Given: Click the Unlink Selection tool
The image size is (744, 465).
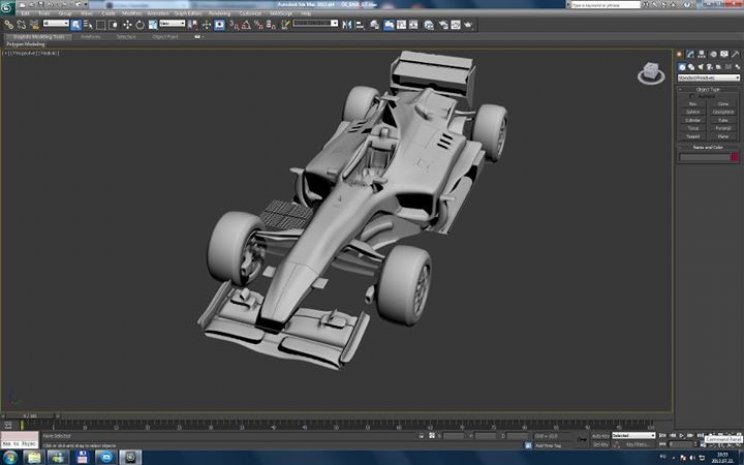Looking at the screenshot, I should pos(21,25).
